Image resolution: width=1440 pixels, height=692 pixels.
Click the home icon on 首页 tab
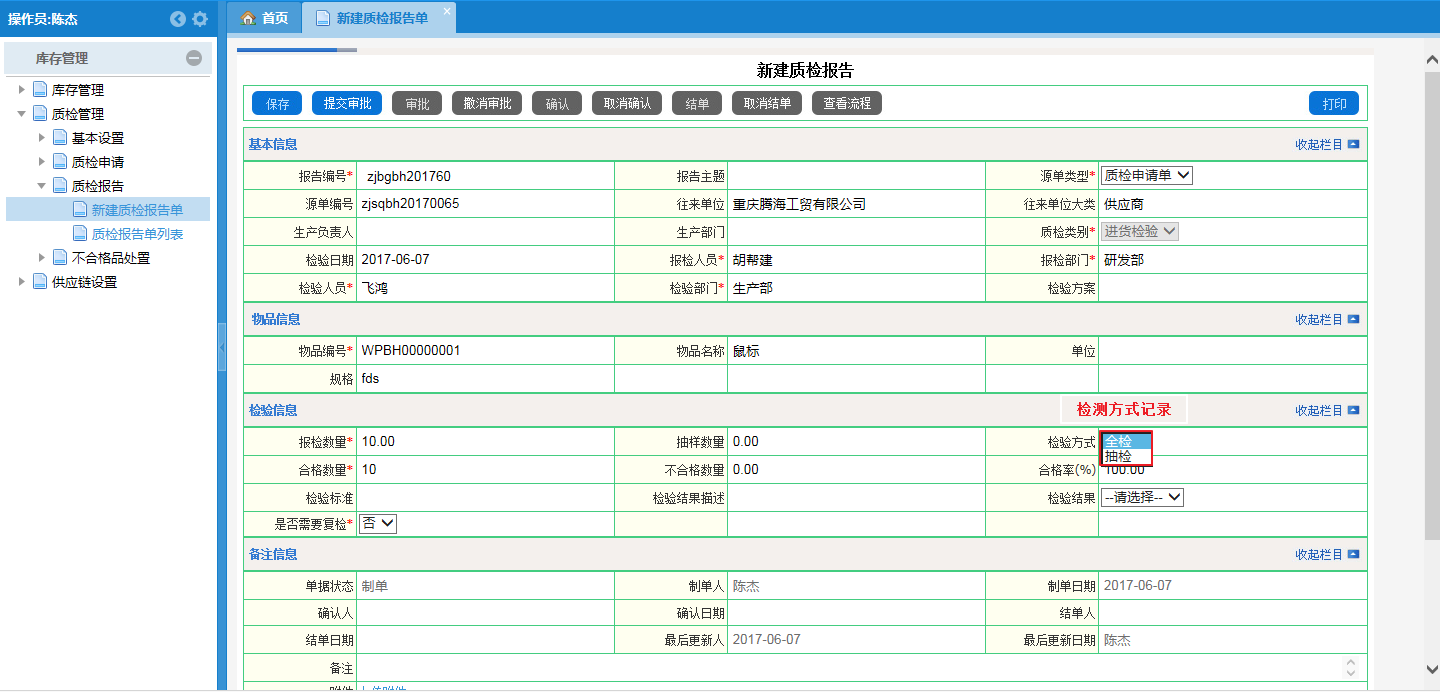point(248,18)
